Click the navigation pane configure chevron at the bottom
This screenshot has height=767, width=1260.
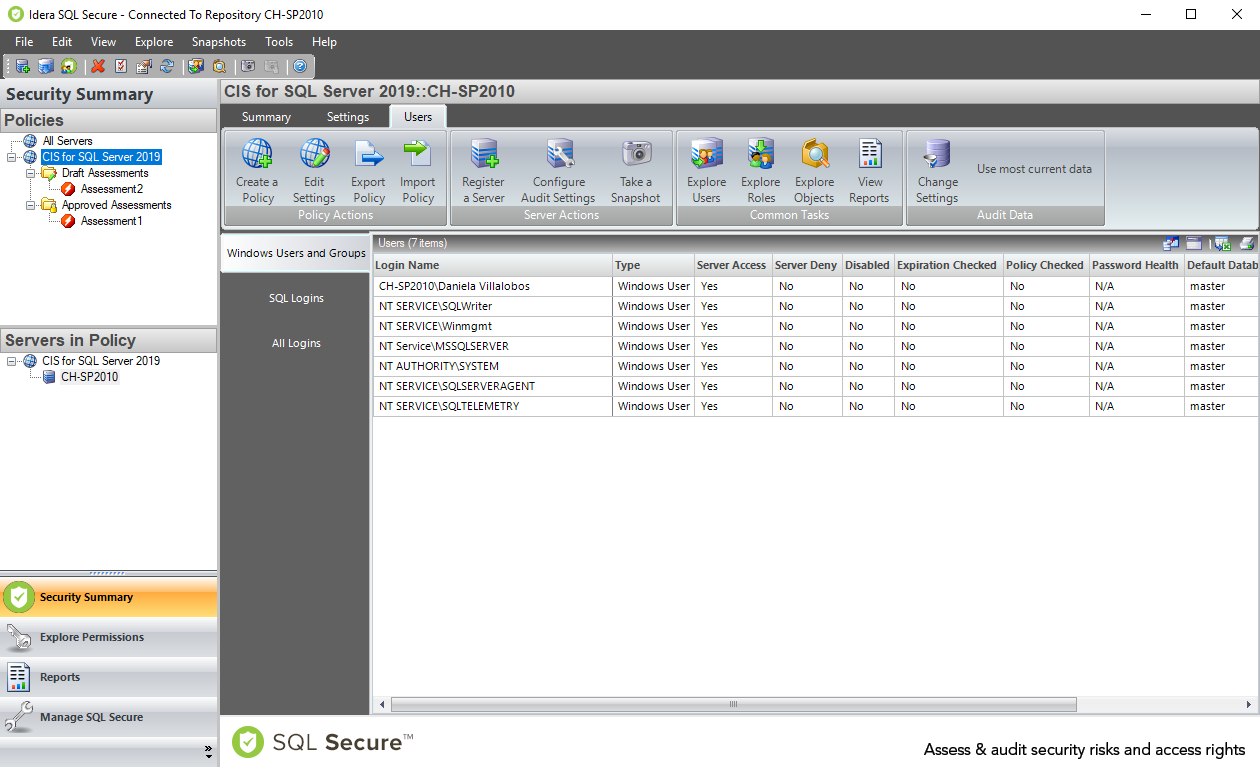[208, 750]
